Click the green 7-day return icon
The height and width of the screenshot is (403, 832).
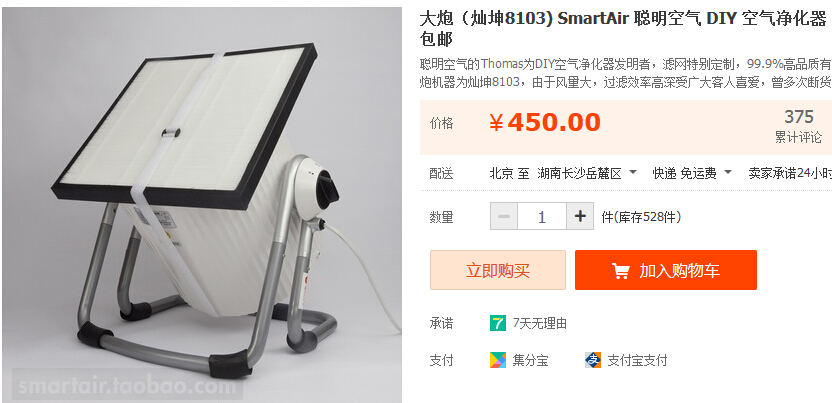(x=498, y=323)
